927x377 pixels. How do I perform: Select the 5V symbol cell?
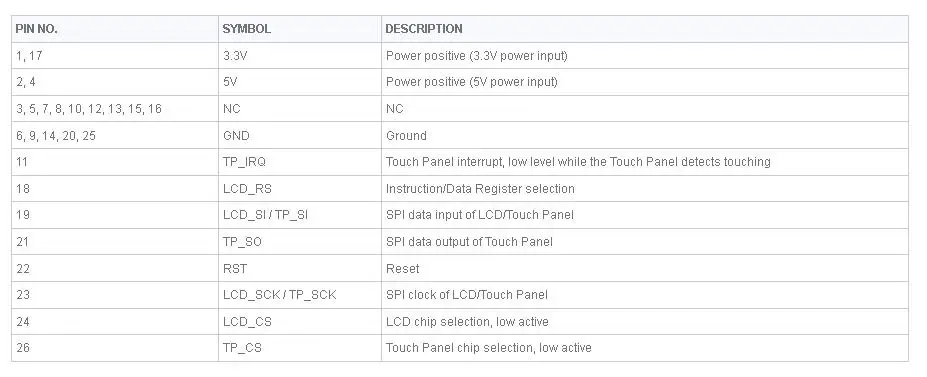[x=300, y=82]
